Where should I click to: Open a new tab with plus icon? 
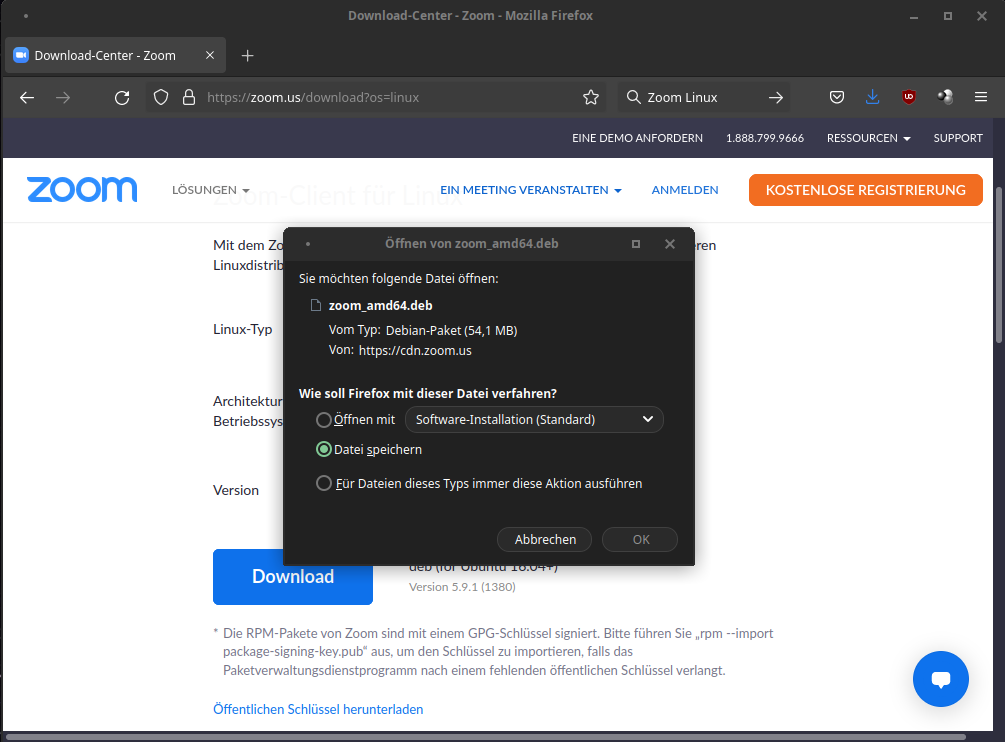[x=247, y=56]
